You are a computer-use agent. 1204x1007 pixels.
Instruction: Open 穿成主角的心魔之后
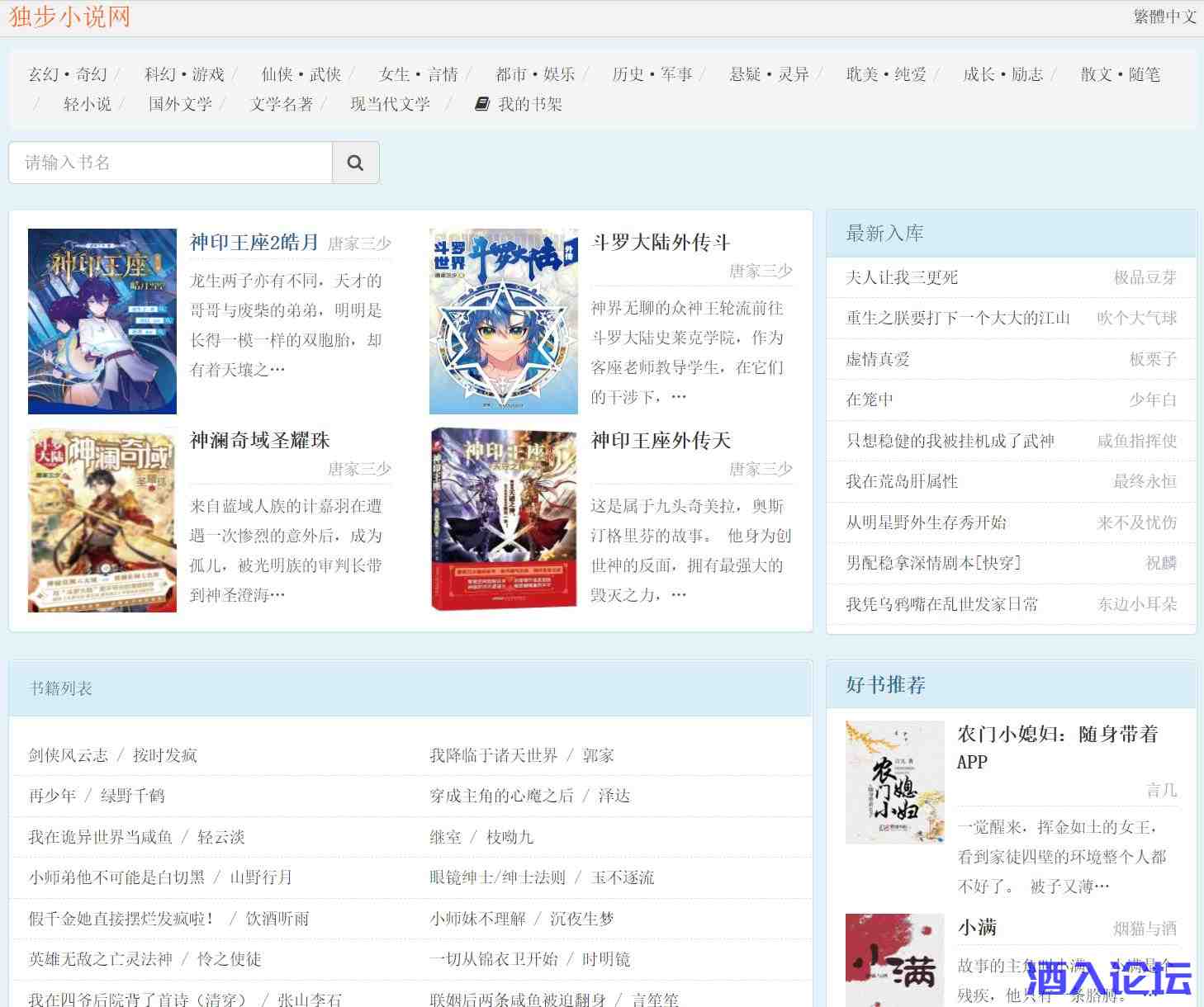pos(501,796)
